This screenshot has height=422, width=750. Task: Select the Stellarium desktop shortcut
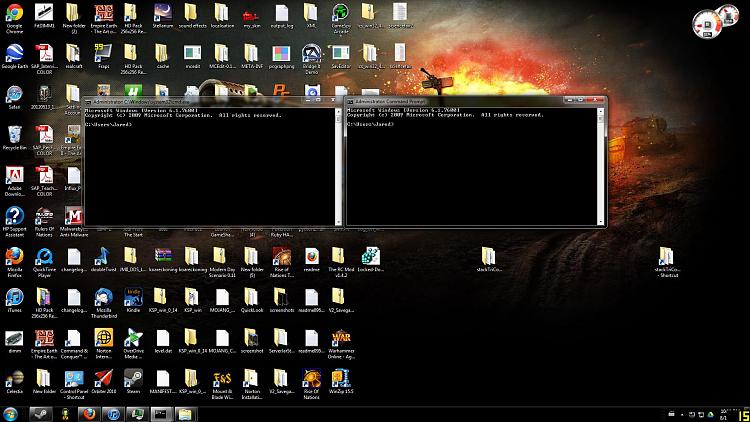point(163,16)
